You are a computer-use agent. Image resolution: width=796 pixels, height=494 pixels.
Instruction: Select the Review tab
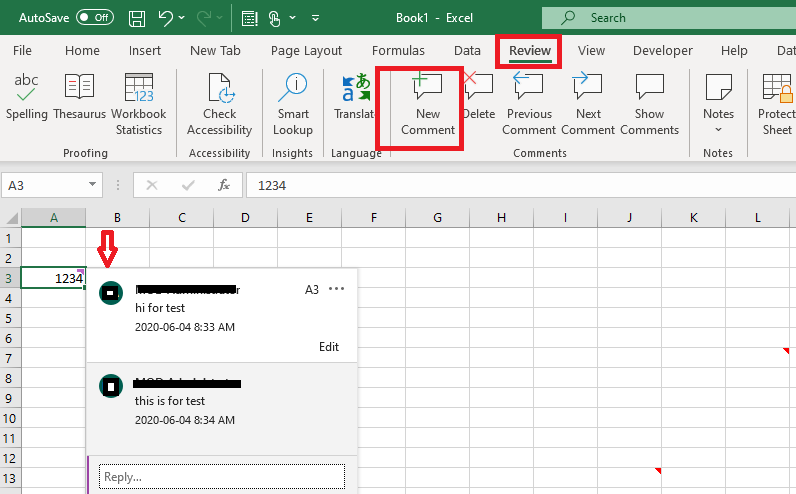tap(529, 51)
